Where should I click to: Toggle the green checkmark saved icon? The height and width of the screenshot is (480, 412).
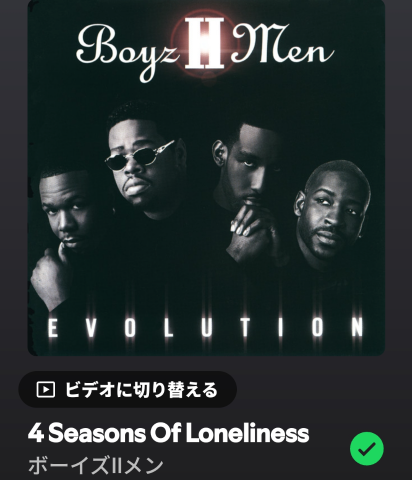[367, 449]
